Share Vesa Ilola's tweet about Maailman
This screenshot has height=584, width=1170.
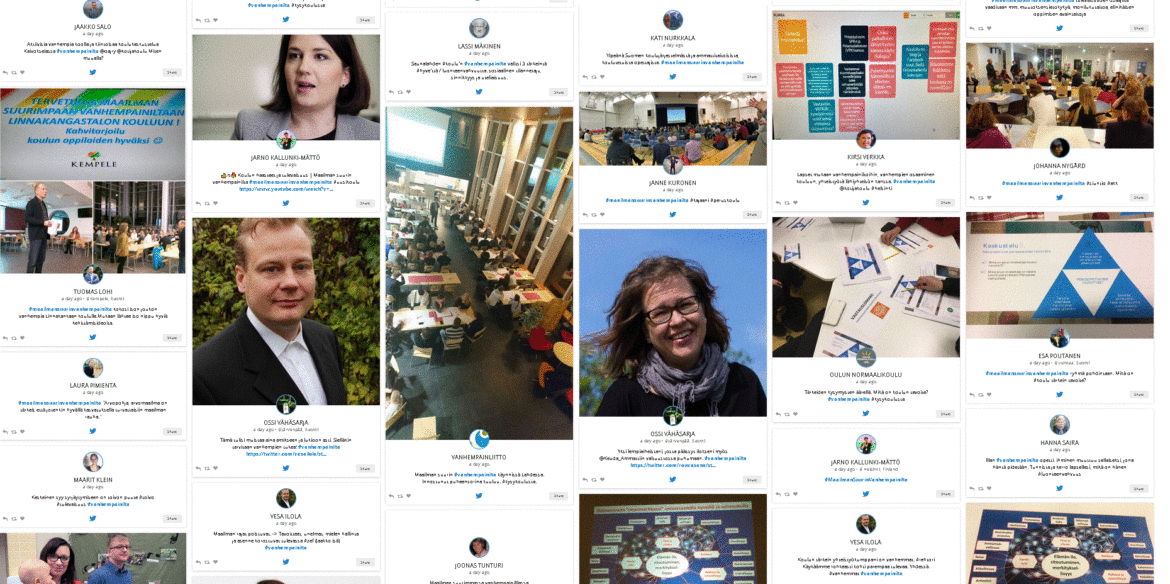(364, 562)
